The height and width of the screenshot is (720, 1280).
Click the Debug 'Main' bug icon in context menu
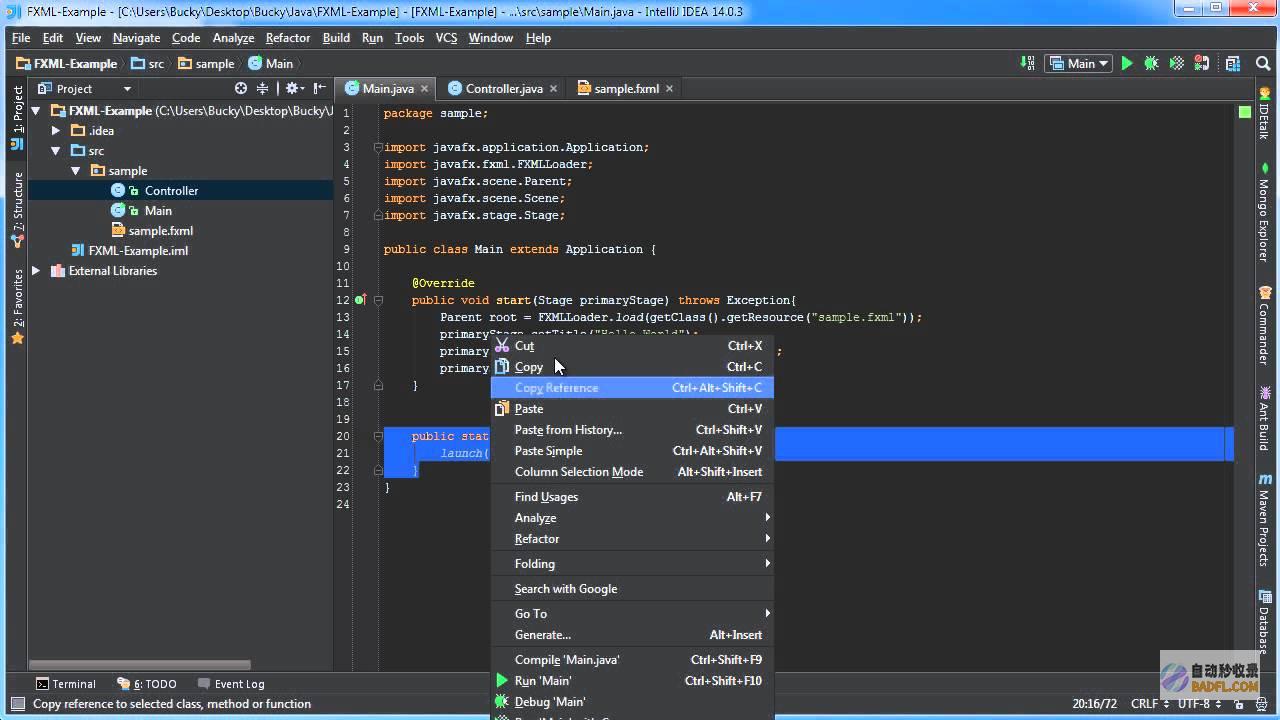tap(502, 702)
